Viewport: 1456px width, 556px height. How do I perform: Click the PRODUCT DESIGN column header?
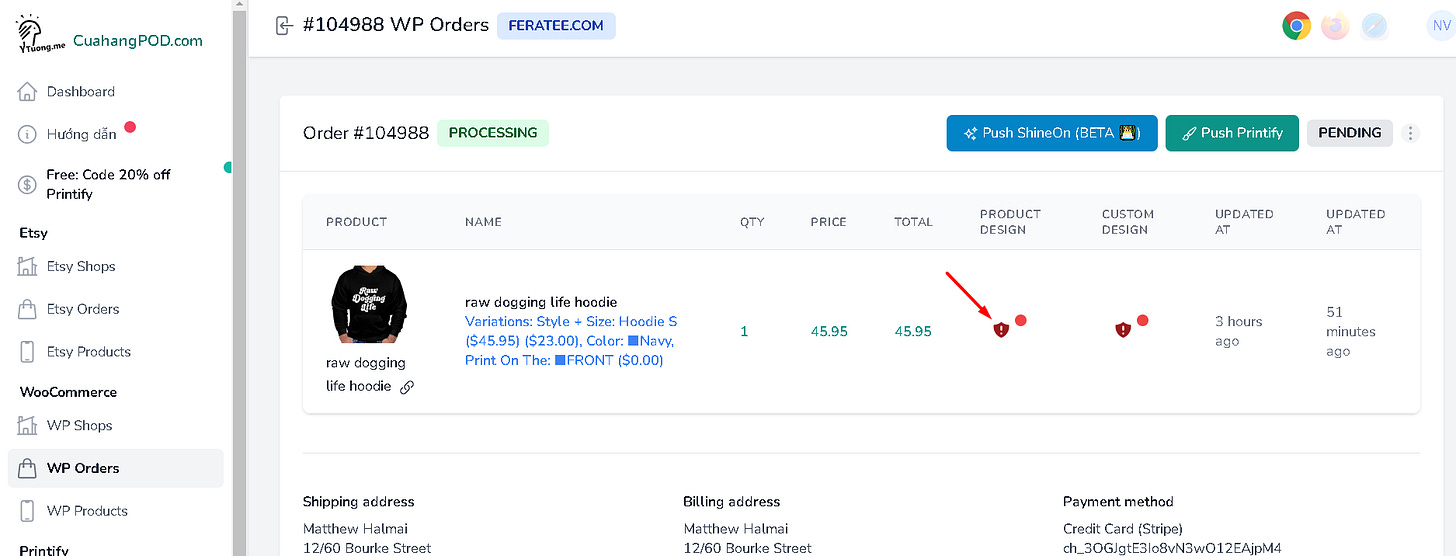(x=1010, y=222)
